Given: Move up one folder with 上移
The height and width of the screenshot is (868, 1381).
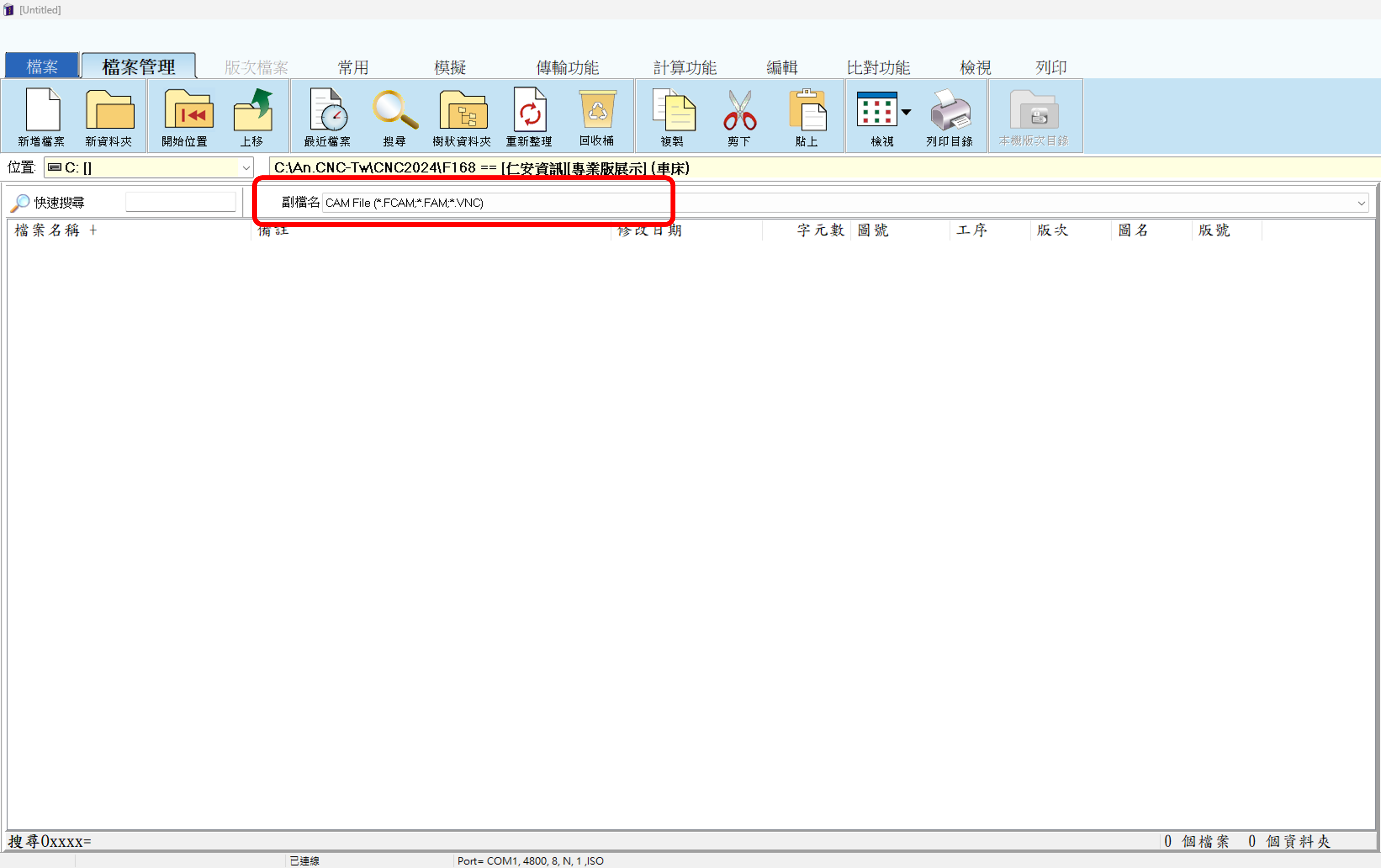Looking at the screenshot, I should (252, 110).
